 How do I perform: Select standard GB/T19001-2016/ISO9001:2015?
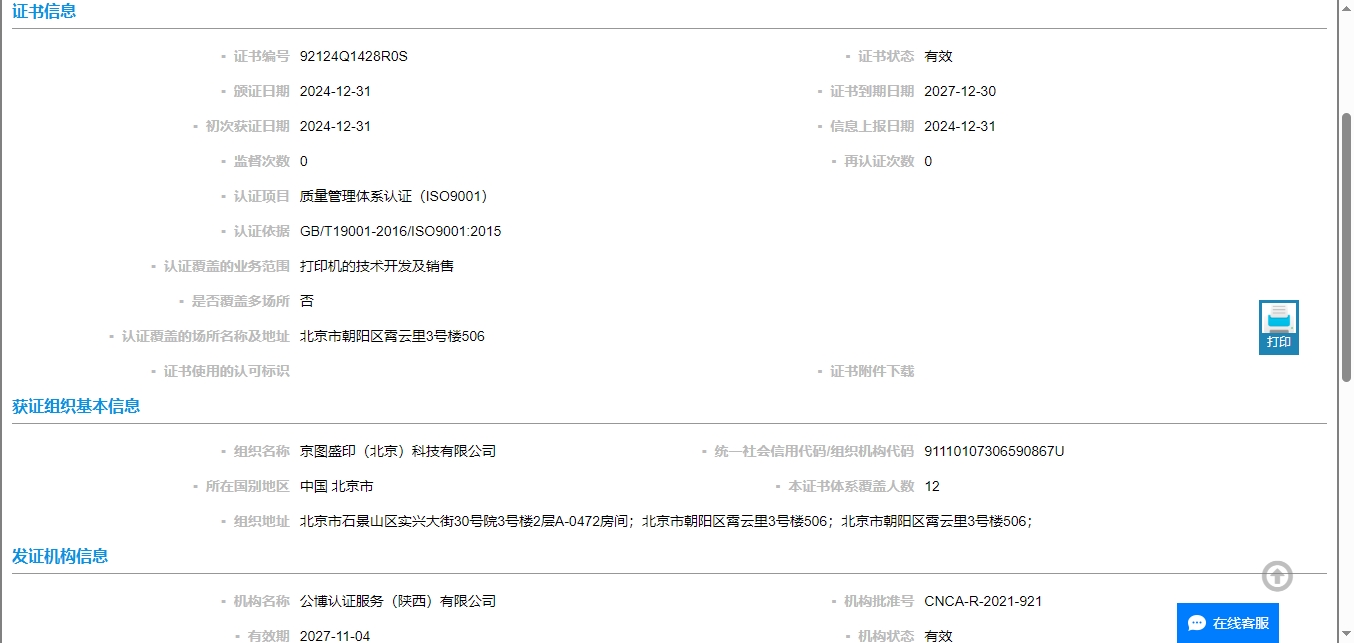click(401, 231)
